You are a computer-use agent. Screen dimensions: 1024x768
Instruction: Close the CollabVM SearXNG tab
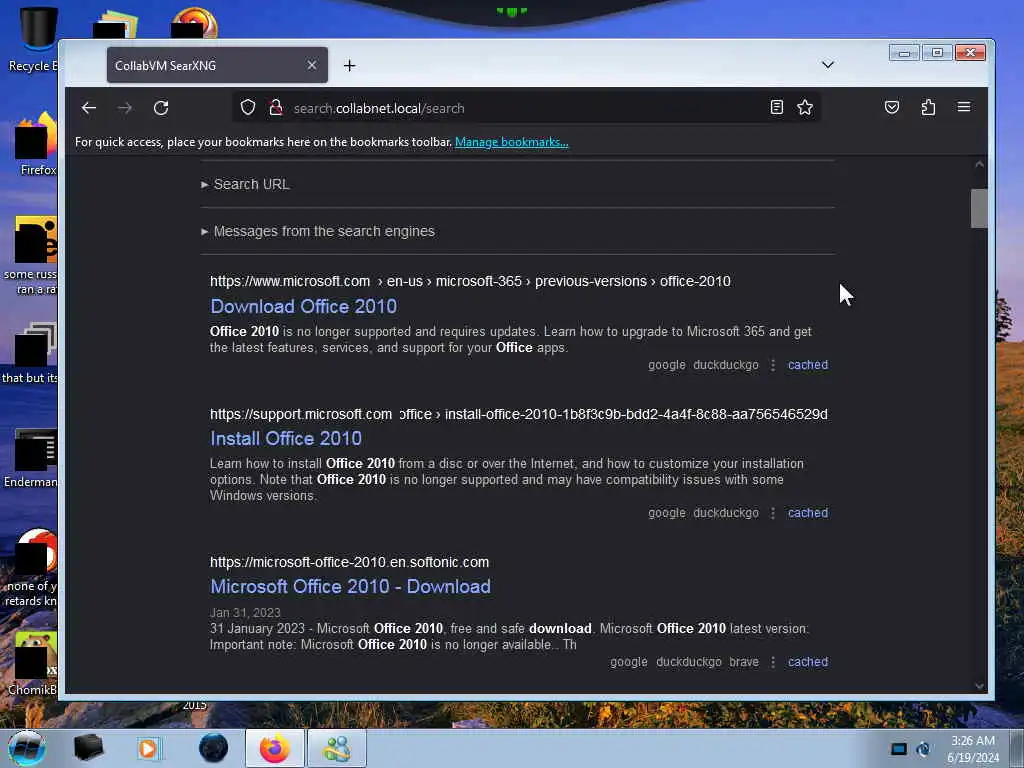312,65
